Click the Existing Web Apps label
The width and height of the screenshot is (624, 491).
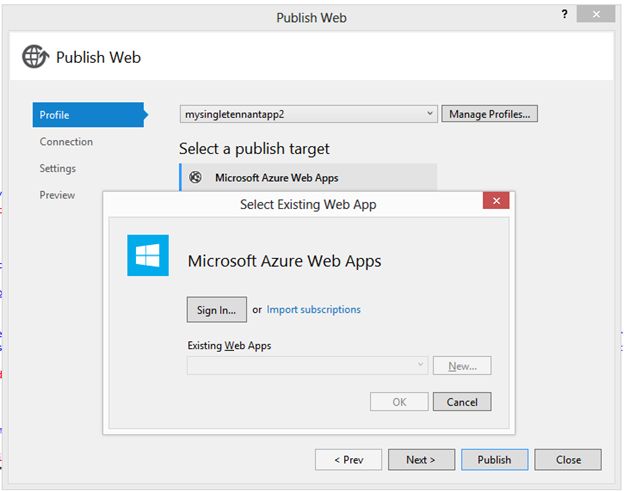[x=229, y=345]
